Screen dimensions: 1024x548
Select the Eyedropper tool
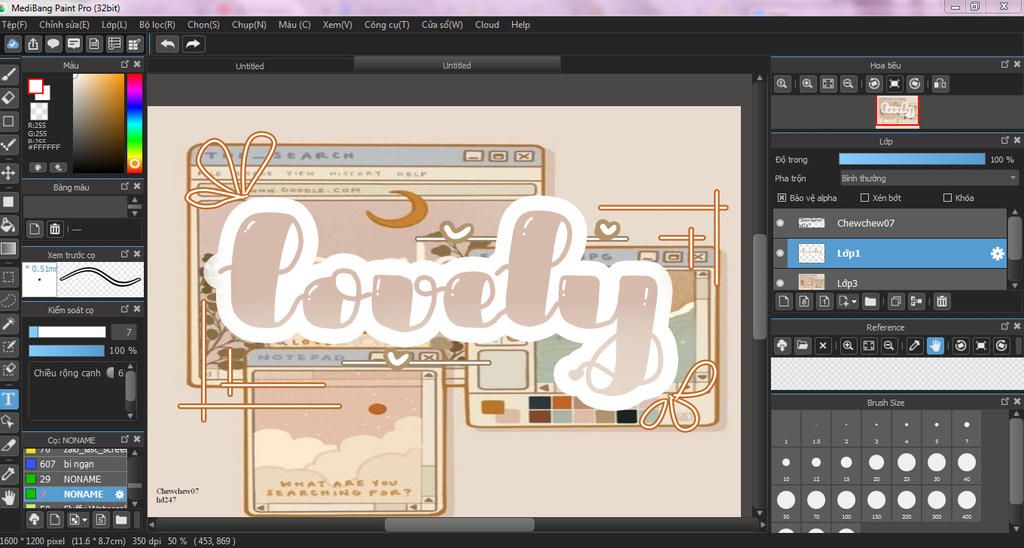pos(8,474)
